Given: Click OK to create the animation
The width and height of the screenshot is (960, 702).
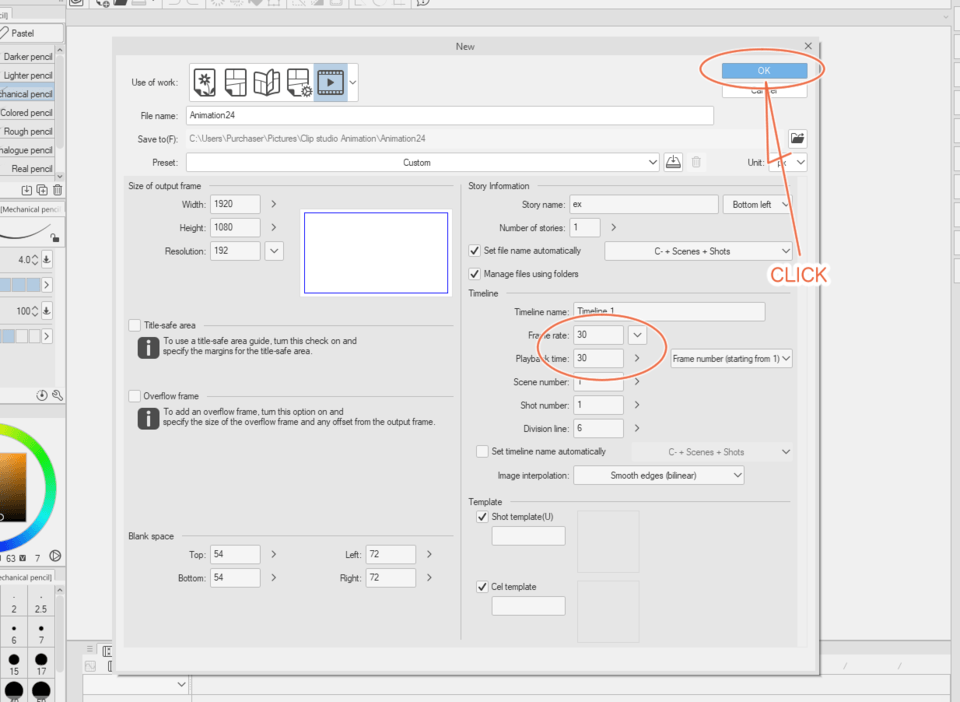Looking at the screenshot, I should click(764, 70).
